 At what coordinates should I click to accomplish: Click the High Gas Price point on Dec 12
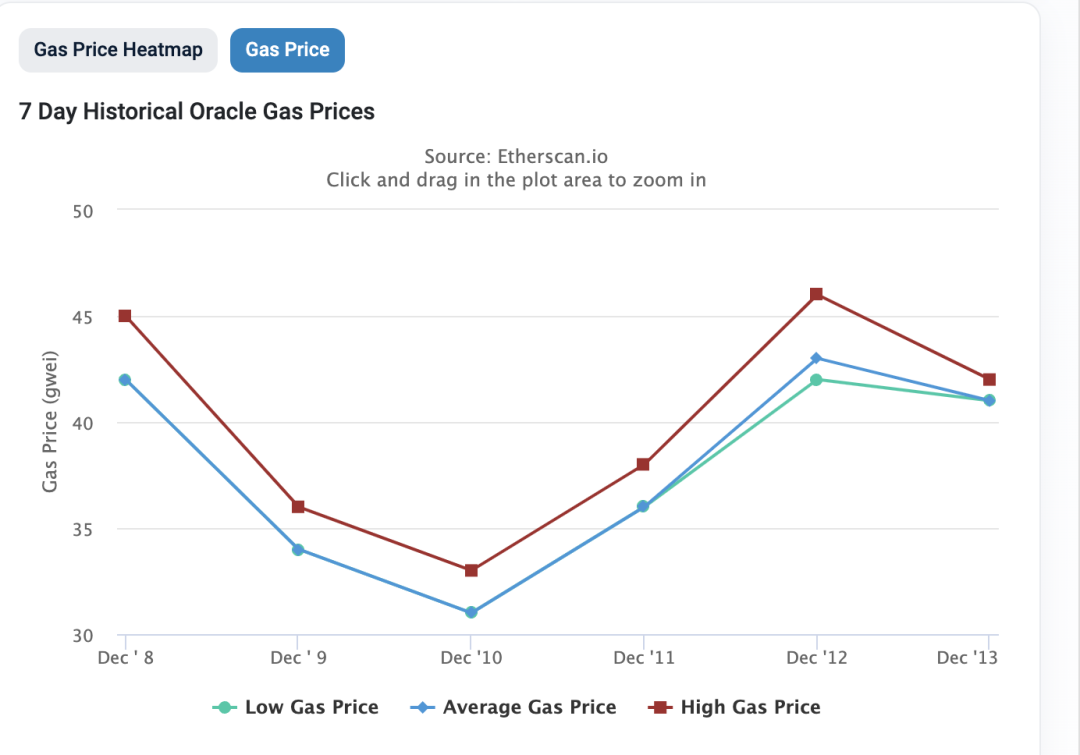(x=816, y=294)
